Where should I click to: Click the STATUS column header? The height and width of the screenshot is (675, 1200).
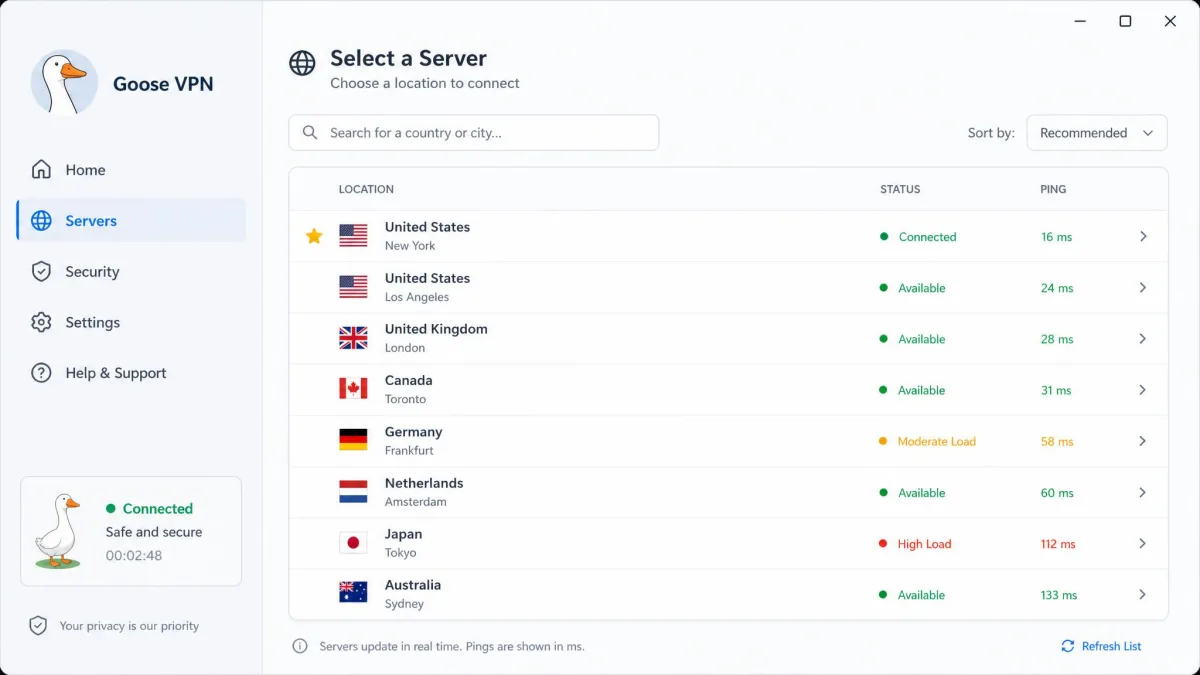pyautogui.click(x=900, y=189)
